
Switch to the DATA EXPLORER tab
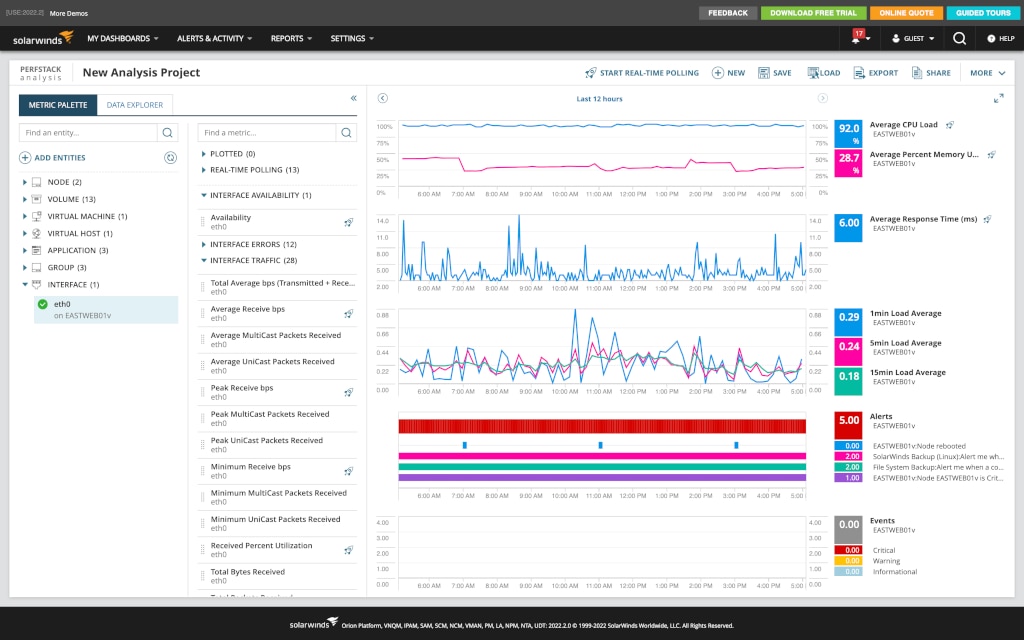(134, 103)
